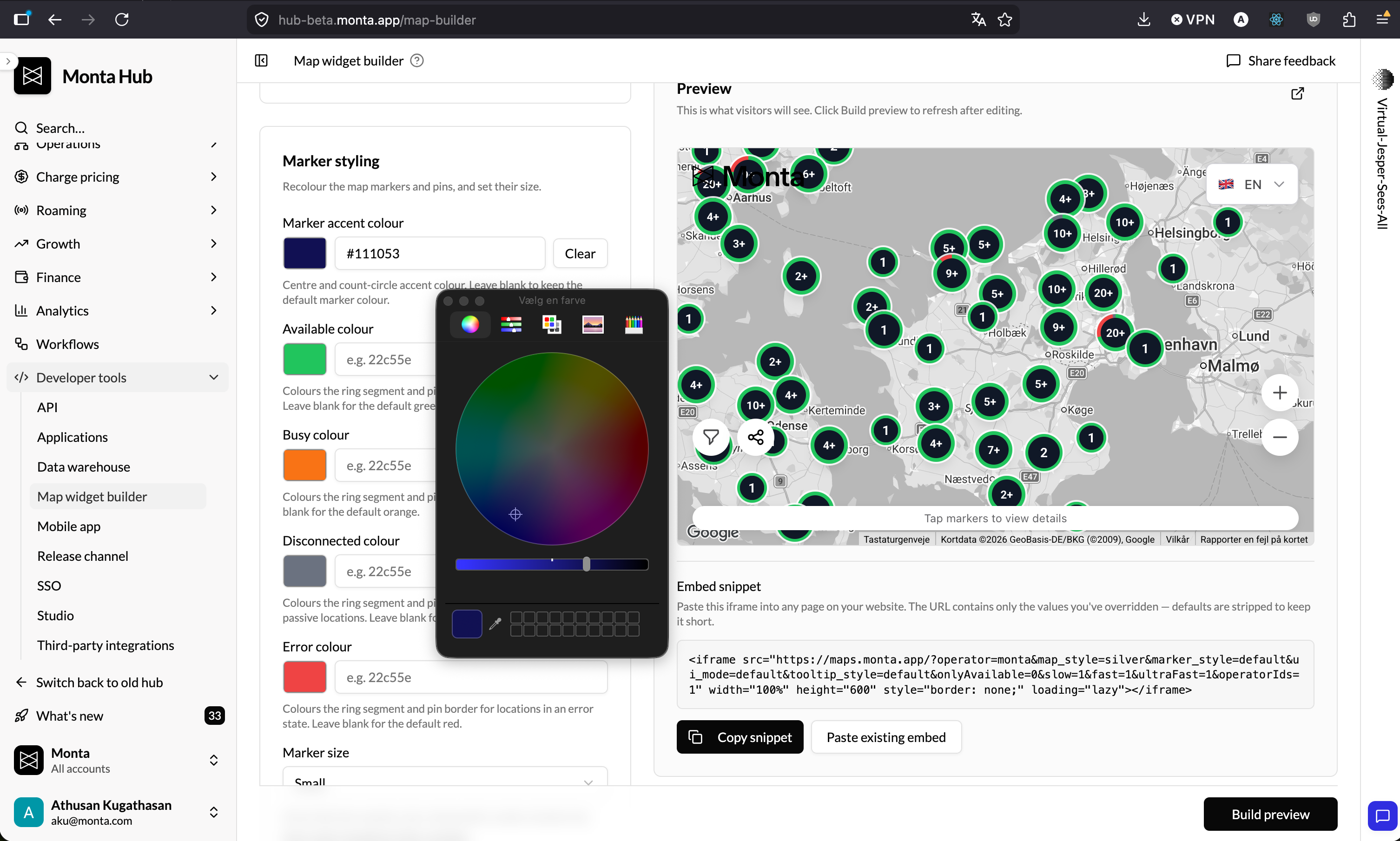Click Paste existing embed
Viewport: 1400px width, 841px height.
coord(886,737)
